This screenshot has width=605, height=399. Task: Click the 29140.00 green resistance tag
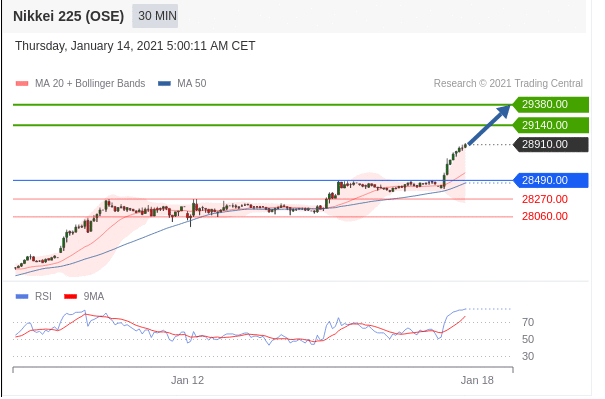[x=551, y=125]
